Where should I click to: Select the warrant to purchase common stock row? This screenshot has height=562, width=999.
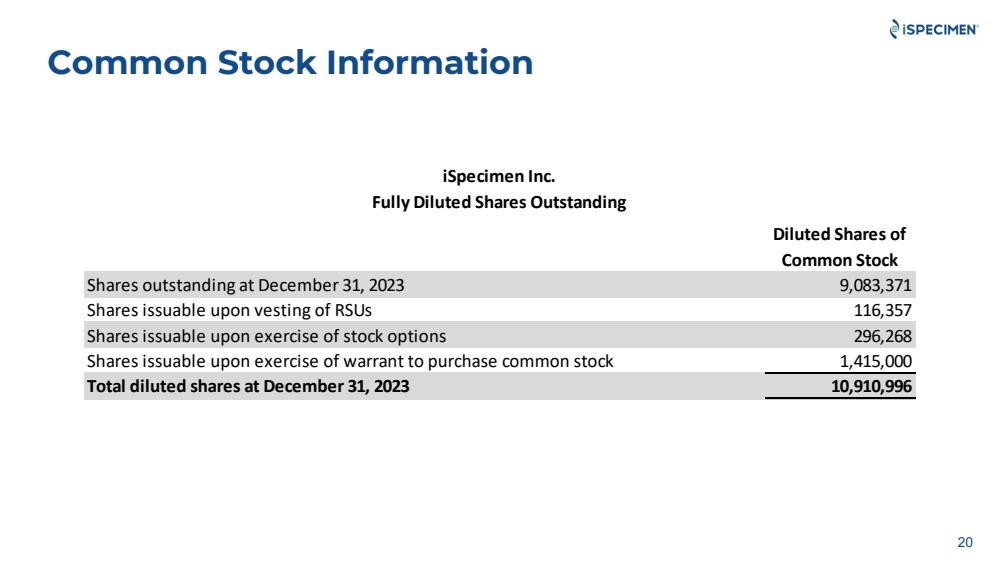coord(500,361)
